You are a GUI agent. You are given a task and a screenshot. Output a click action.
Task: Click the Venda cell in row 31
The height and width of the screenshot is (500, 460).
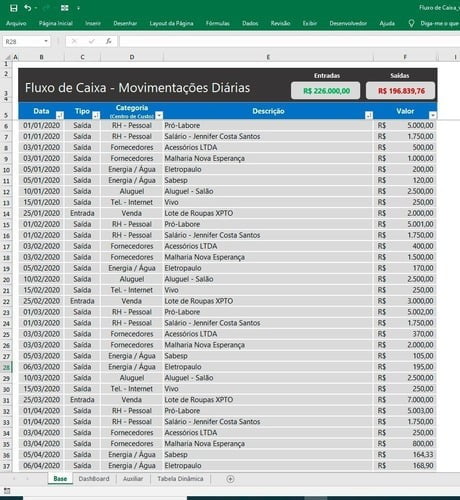[x=132, y=400]
